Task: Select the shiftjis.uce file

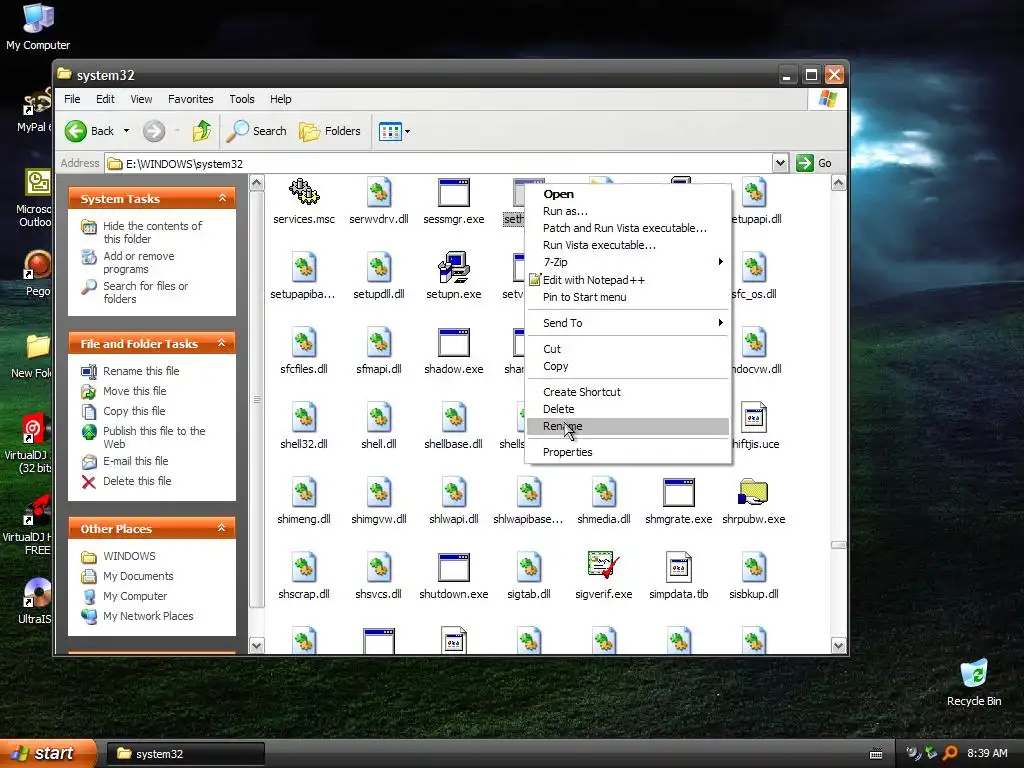Action: (x=754, y=426)
